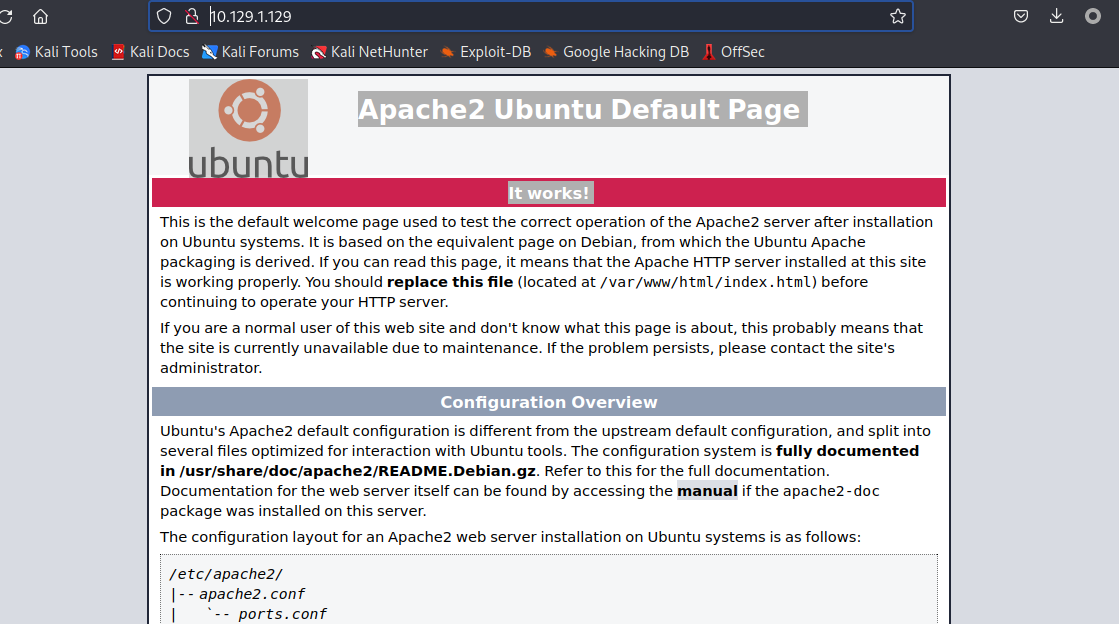1119x624 pixels.
Task: Click the 'ports.conf' tree line
Action: [x=283, y=614]
